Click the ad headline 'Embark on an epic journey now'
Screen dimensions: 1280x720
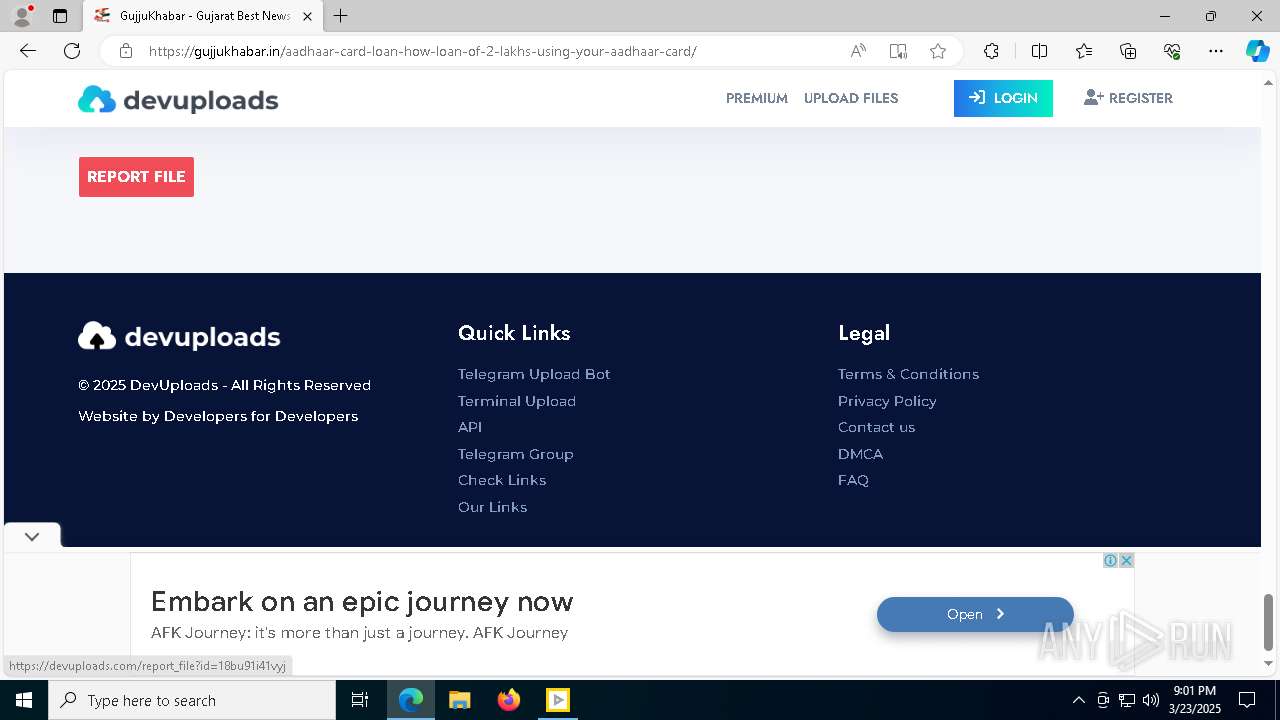click(x=362, y=601)
